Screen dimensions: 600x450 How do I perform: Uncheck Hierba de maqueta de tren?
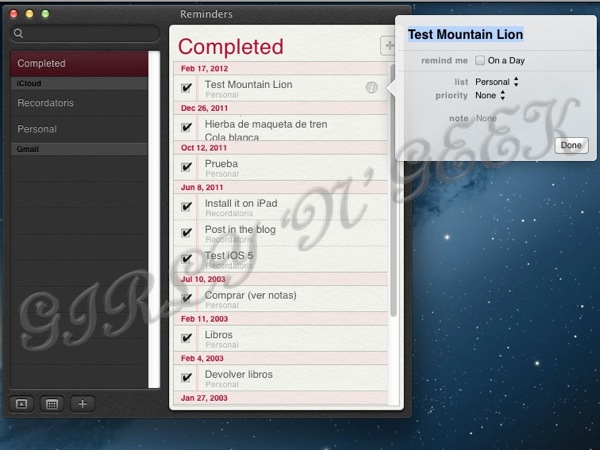click(186, 127)
